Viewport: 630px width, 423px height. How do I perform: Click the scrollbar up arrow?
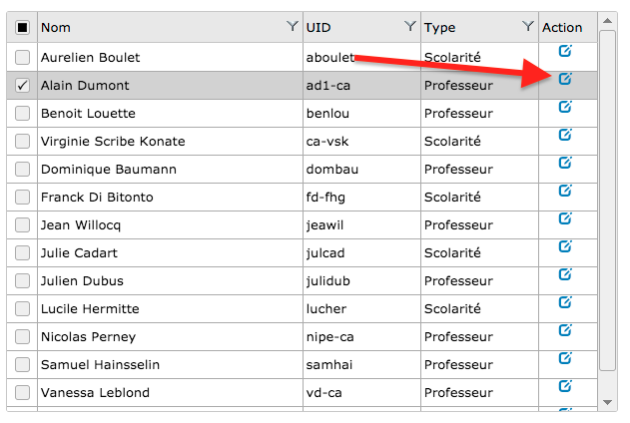tap(607, 21)
